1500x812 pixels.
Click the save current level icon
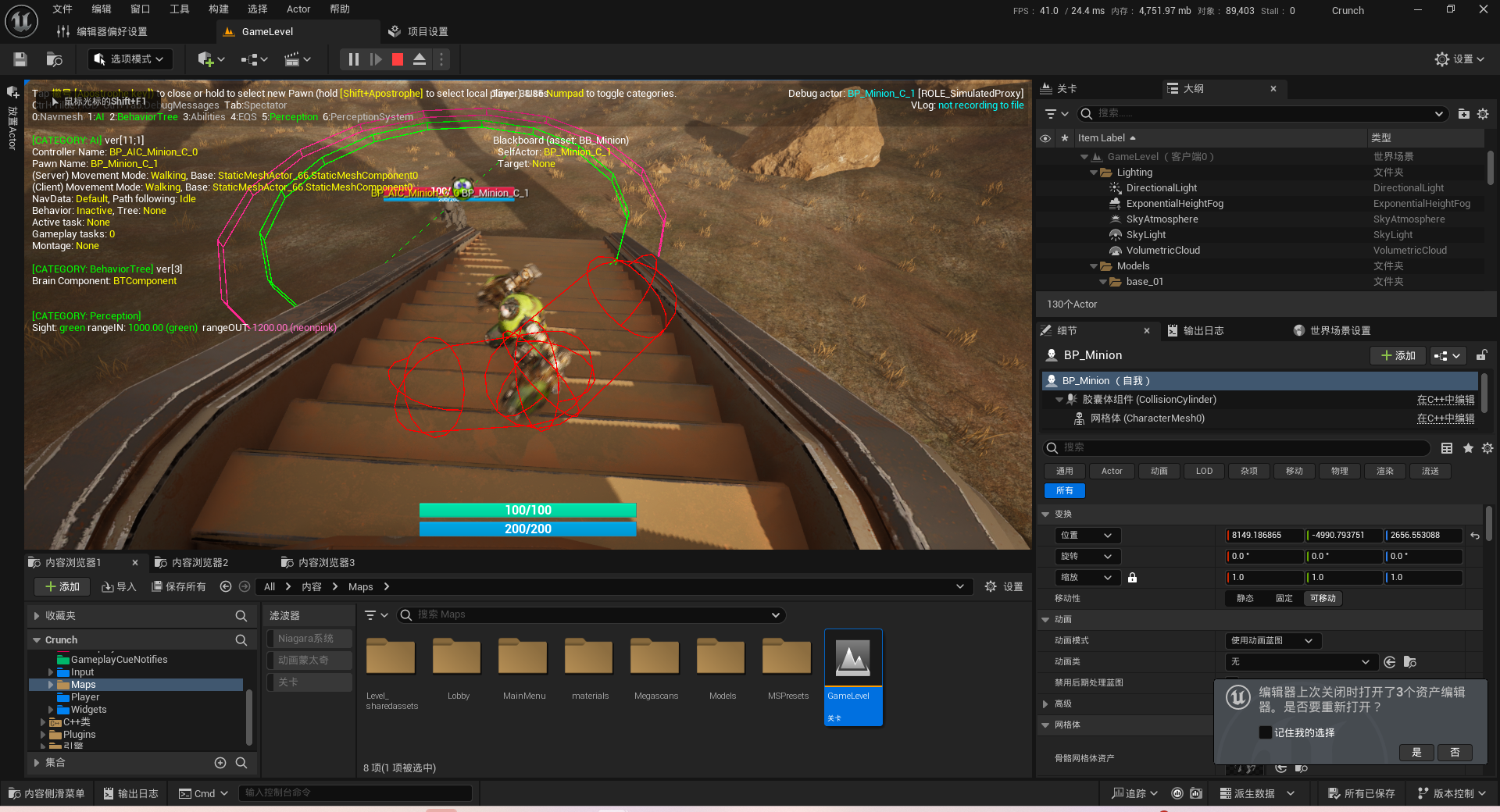click(x=20, y=59)
